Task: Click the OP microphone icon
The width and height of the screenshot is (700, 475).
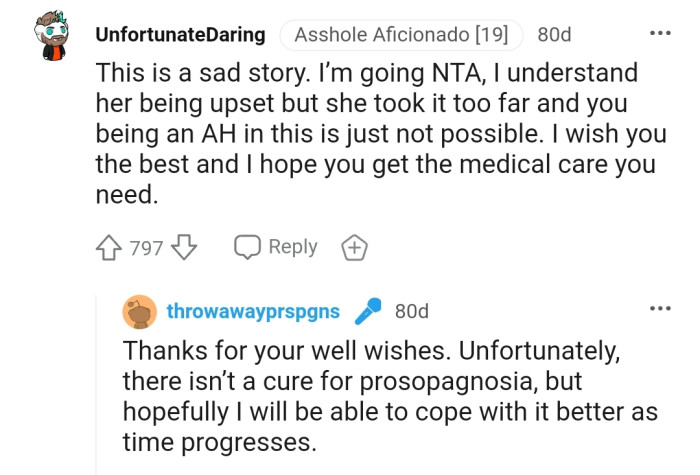Action: tap(369, 312)
